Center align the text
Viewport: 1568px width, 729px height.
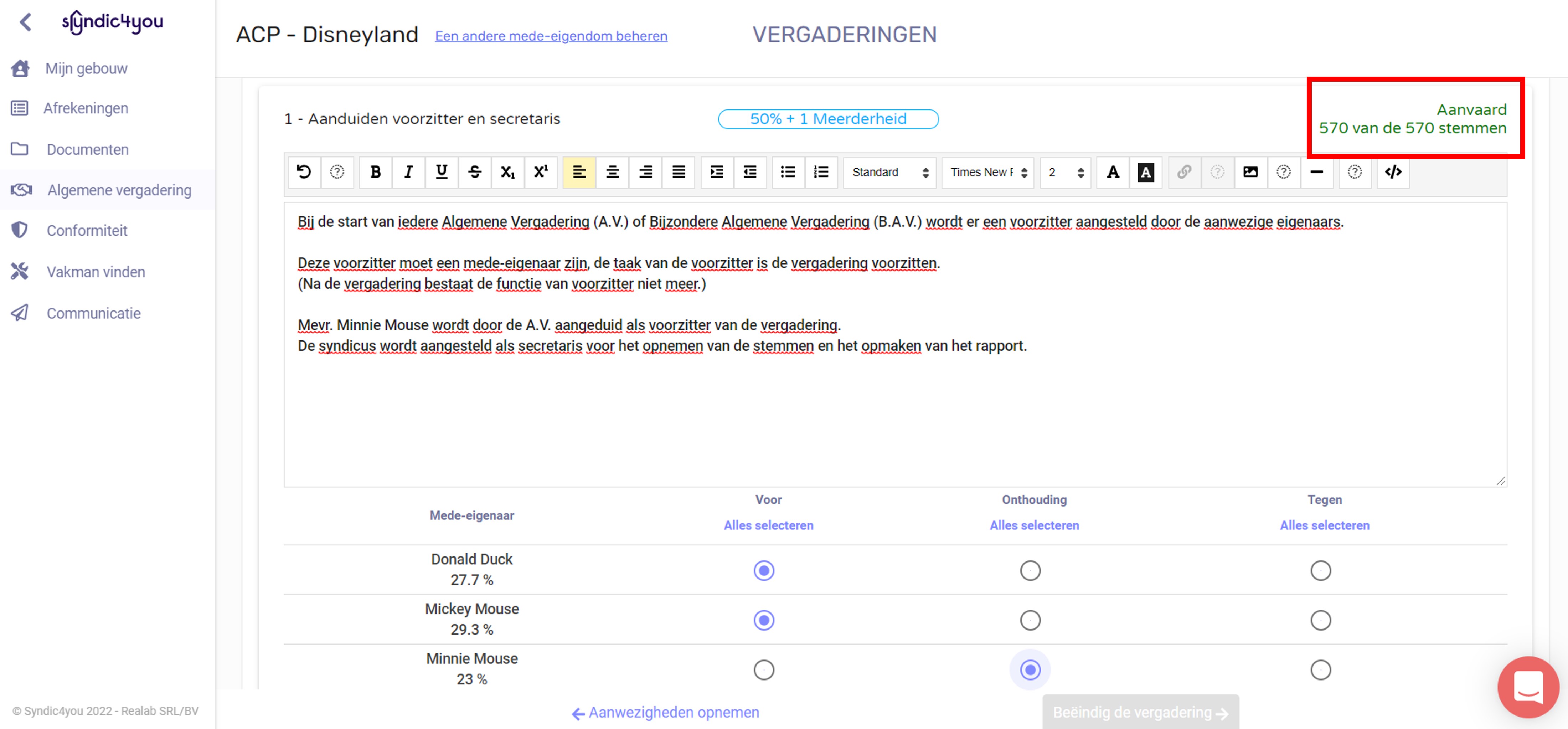612,172
